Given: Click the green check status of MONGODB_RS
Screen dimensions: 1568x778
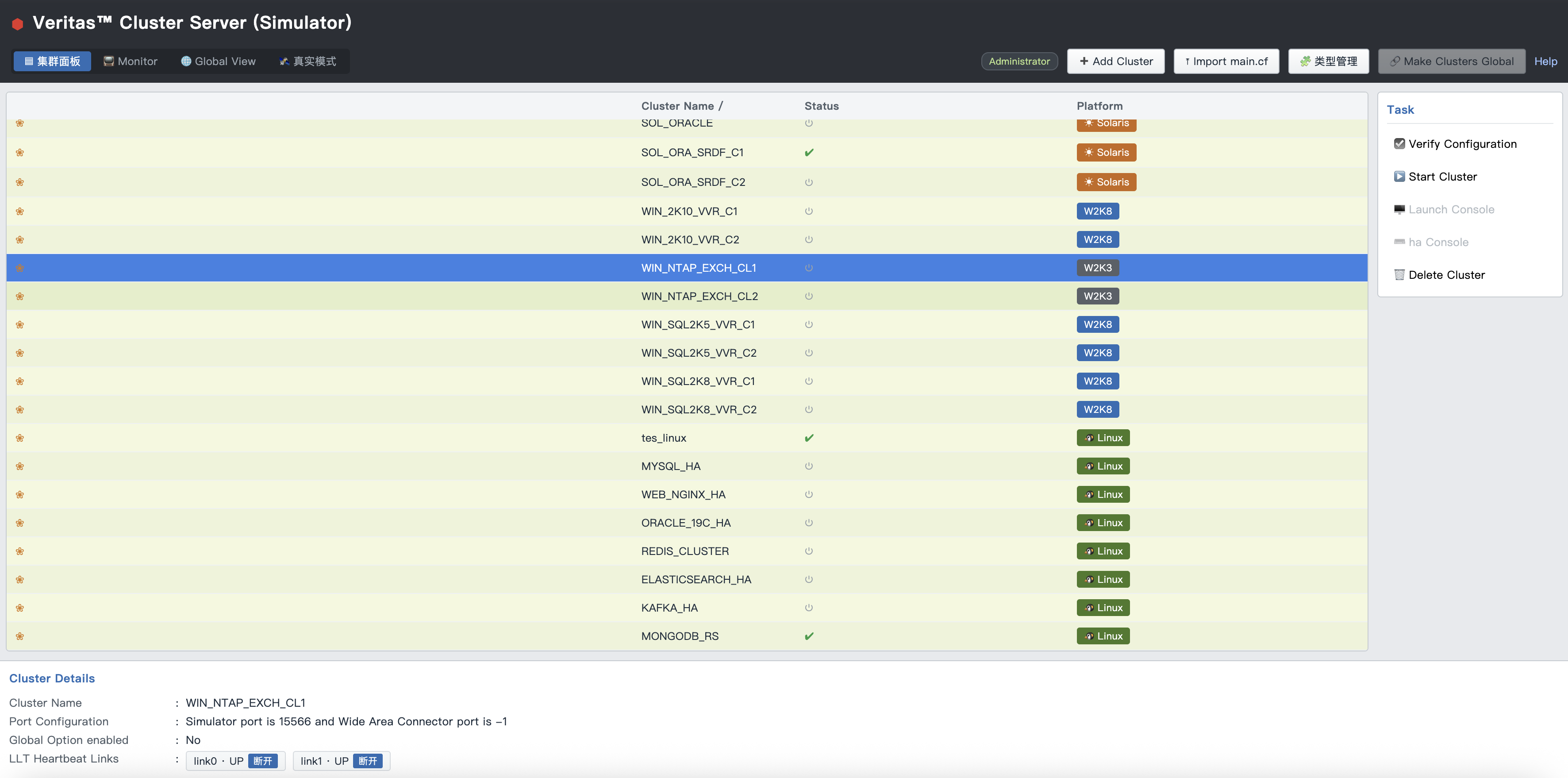Looking at the screenshot, I should tap(809, 636).
